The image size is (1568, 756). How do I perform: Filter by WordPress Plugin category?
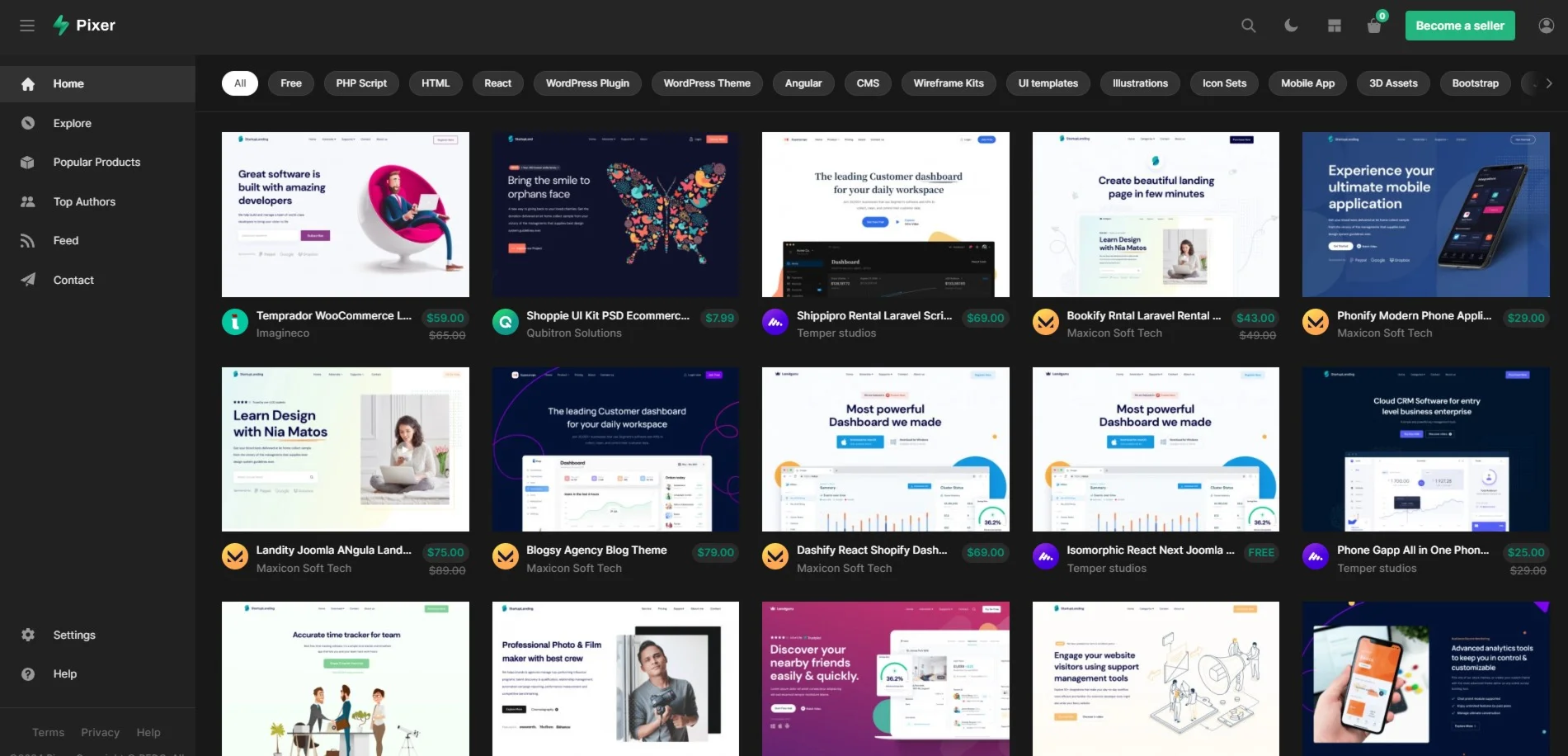(x=587, y=83)
